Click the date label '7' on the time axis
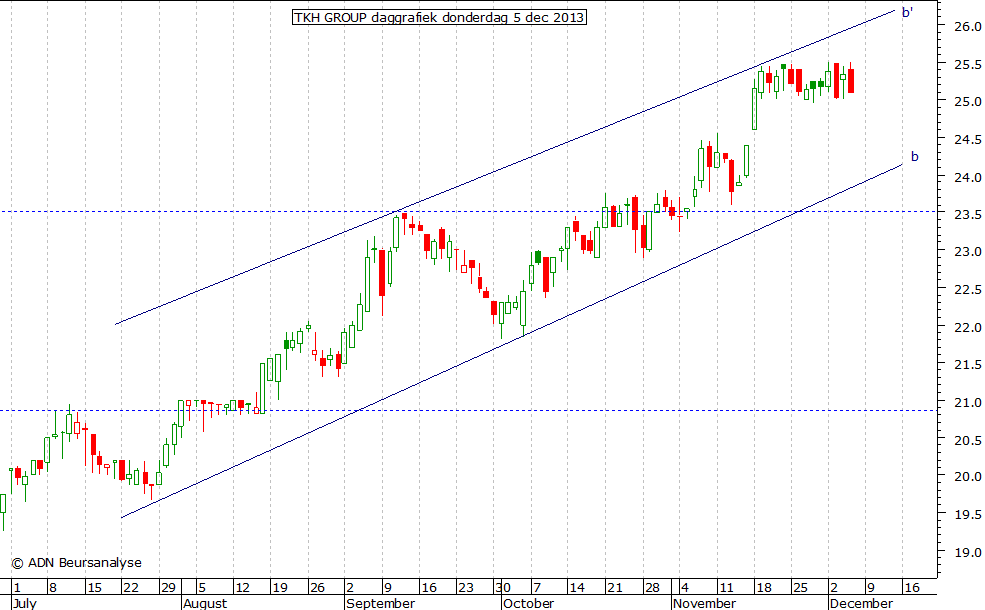Image resolution: width=985 pixels, height=610 pixels. pyautogui.click(x=536, y=588)
